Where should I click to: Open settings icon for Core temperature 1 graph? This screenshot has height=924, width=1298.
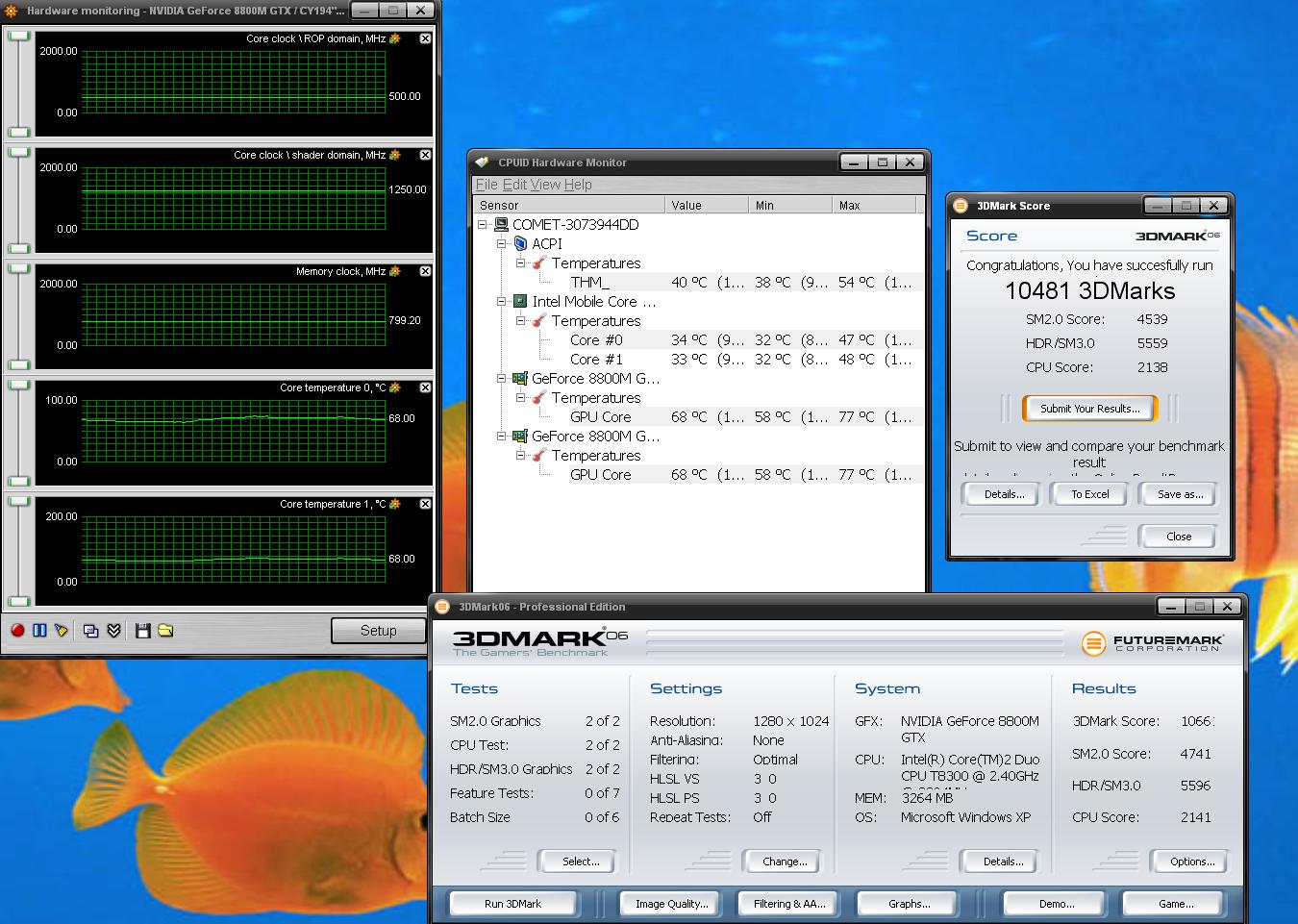tap(395, 504)
